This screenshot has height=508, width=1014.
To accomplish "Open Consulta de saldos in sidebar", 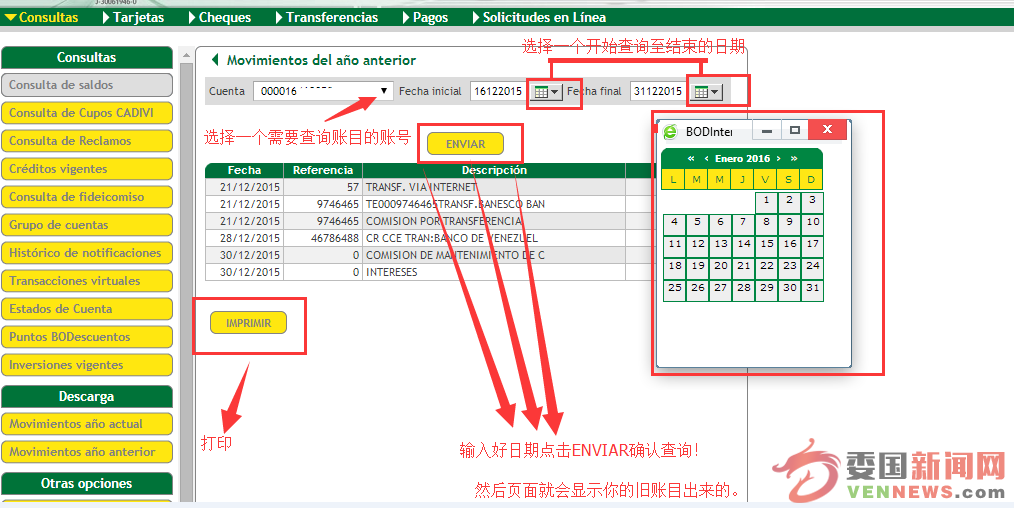I will pos(87,85).
